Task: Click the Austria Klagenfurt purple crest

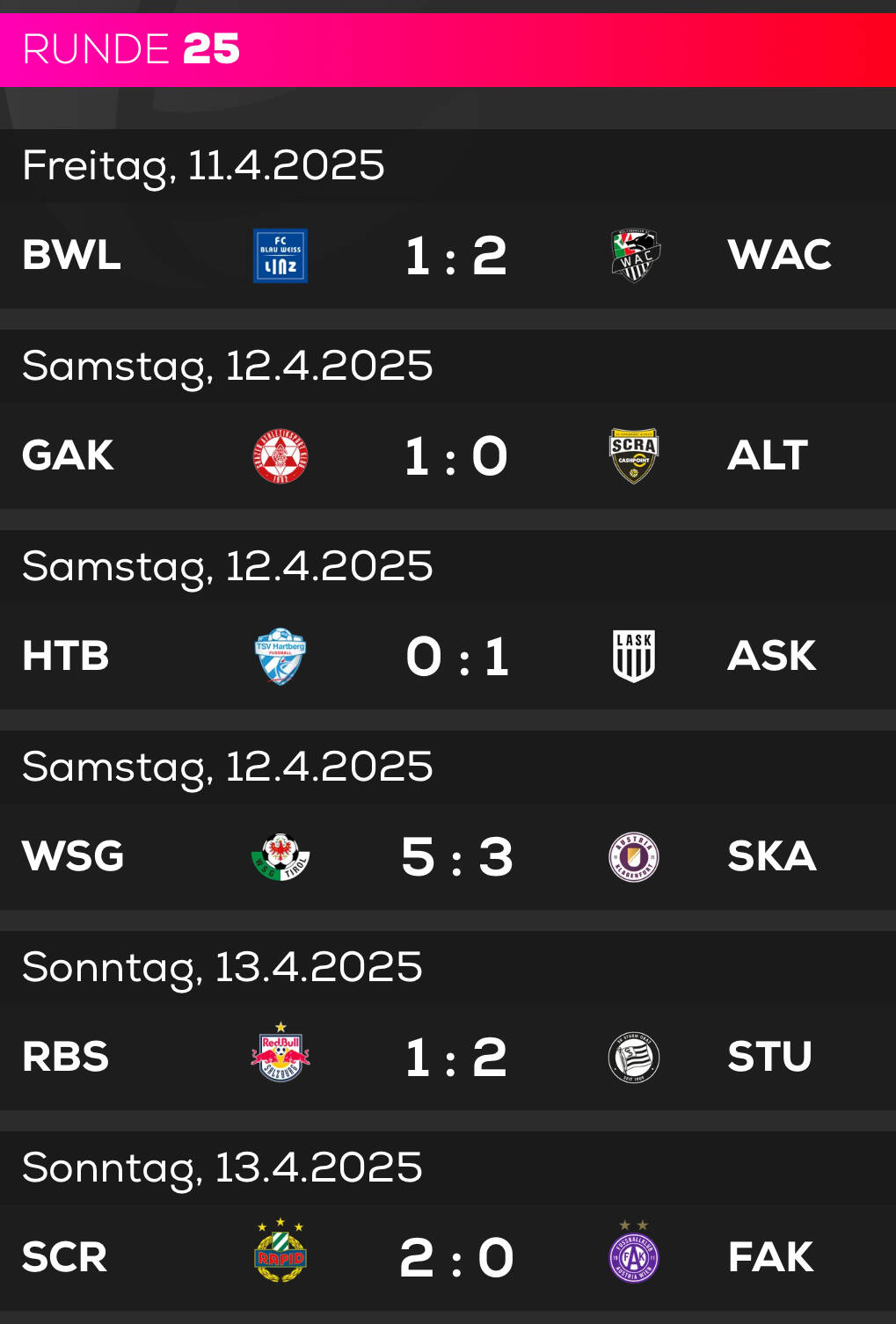Action: point(634,857)
